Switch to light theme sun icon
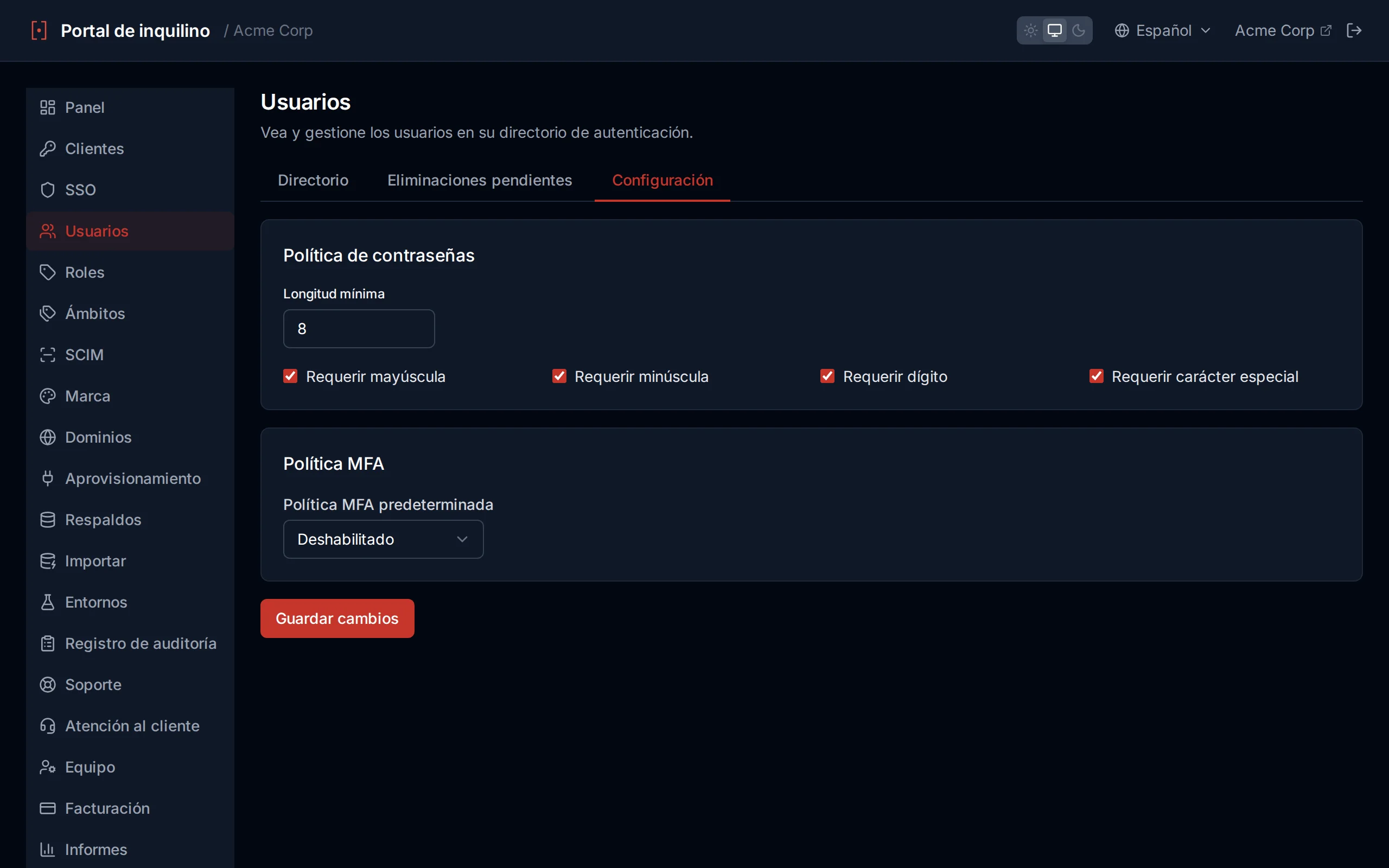The height and width of the screenshot is (868, 1389). coord(1031,30)
